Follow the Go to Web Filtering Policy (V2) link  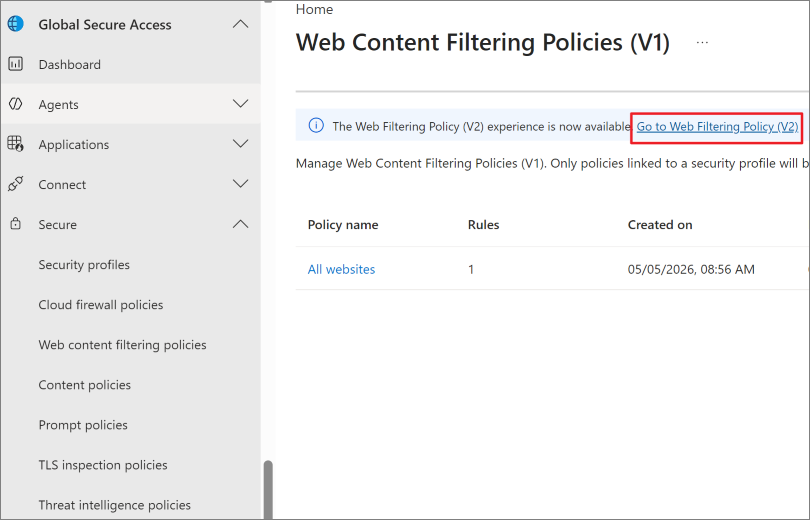(x=717, y=127)
